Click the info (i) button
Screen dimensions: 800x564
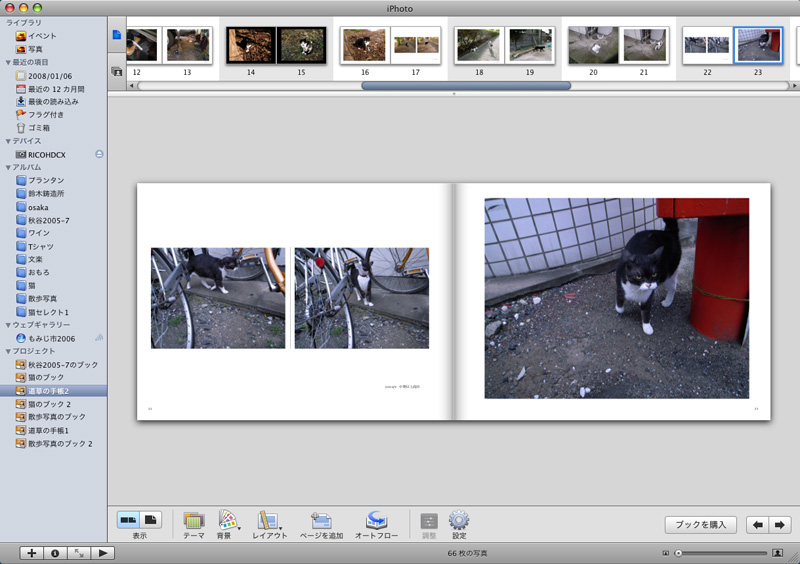tap(55, 553)
